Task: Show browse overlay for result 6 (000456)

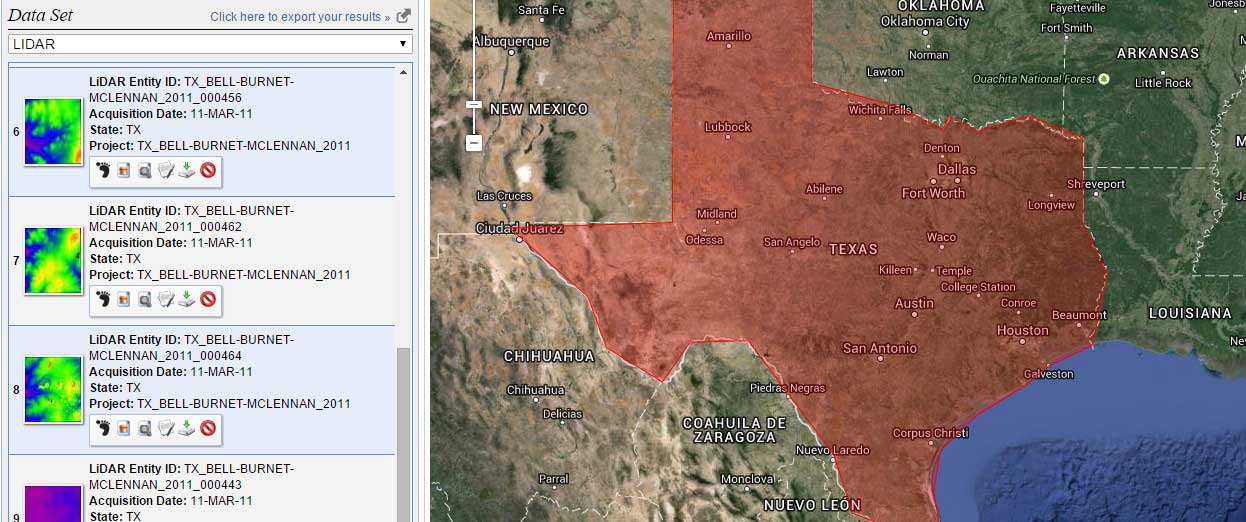Action: tap(124, 170)
